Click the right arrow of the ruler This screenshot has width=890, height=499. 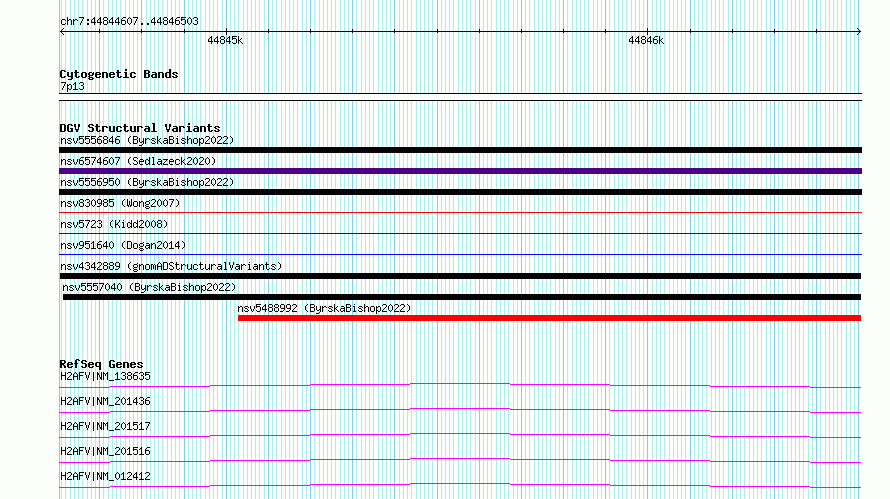(x=859, y=32)
